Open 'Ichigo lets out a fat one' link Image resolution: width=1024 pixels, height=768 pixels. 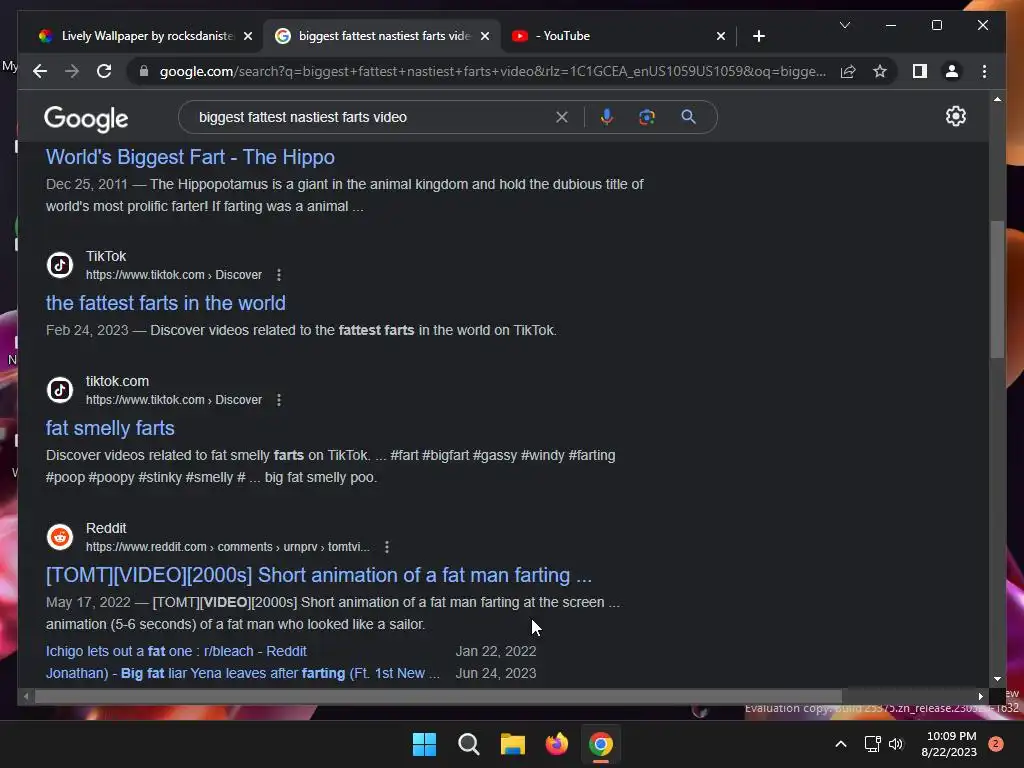click(176, 651)
